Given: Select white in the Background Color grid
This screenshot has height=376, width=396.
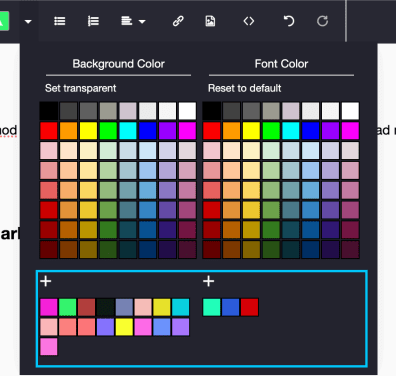Looking at the screenshot, I should 187,111.
